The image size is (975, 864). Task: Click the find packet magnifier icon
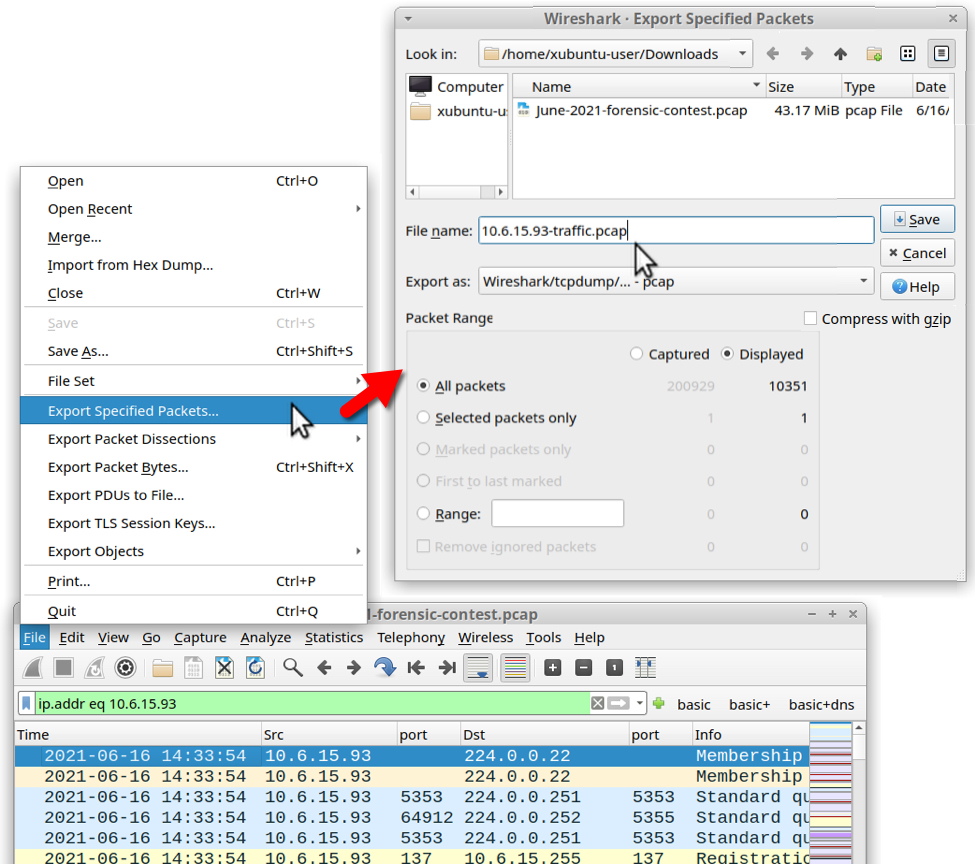pos(292,667)
